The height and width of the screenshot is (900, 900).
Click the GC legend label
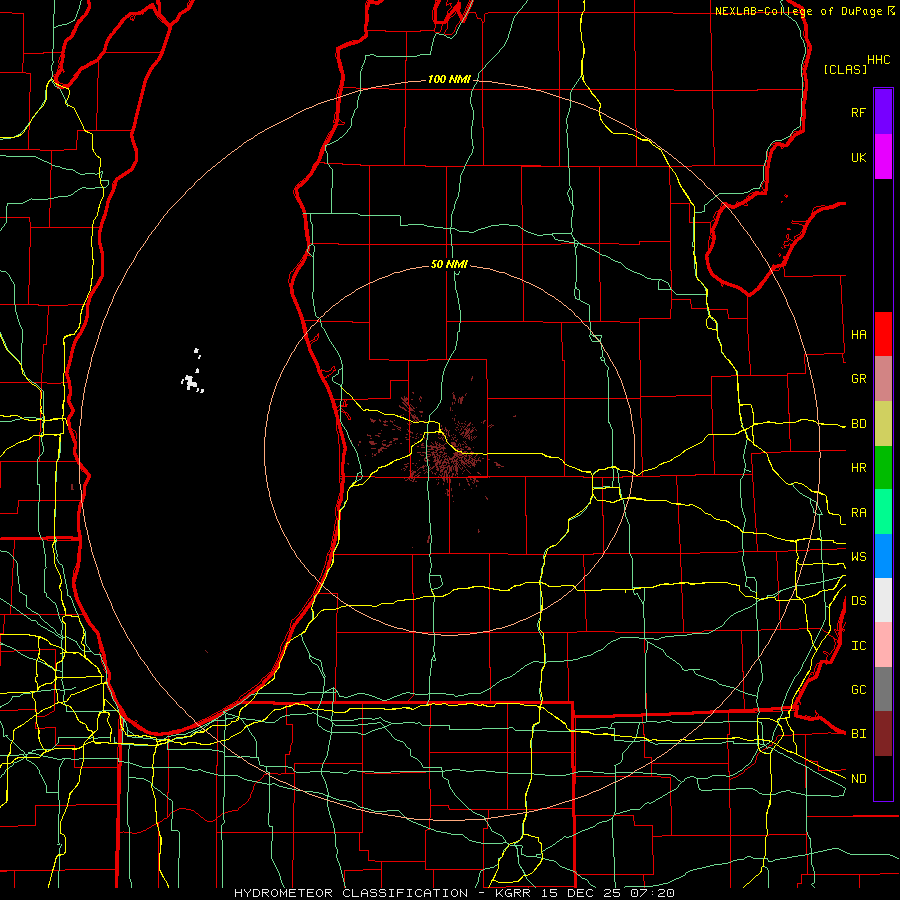click(x=858, y=690)
